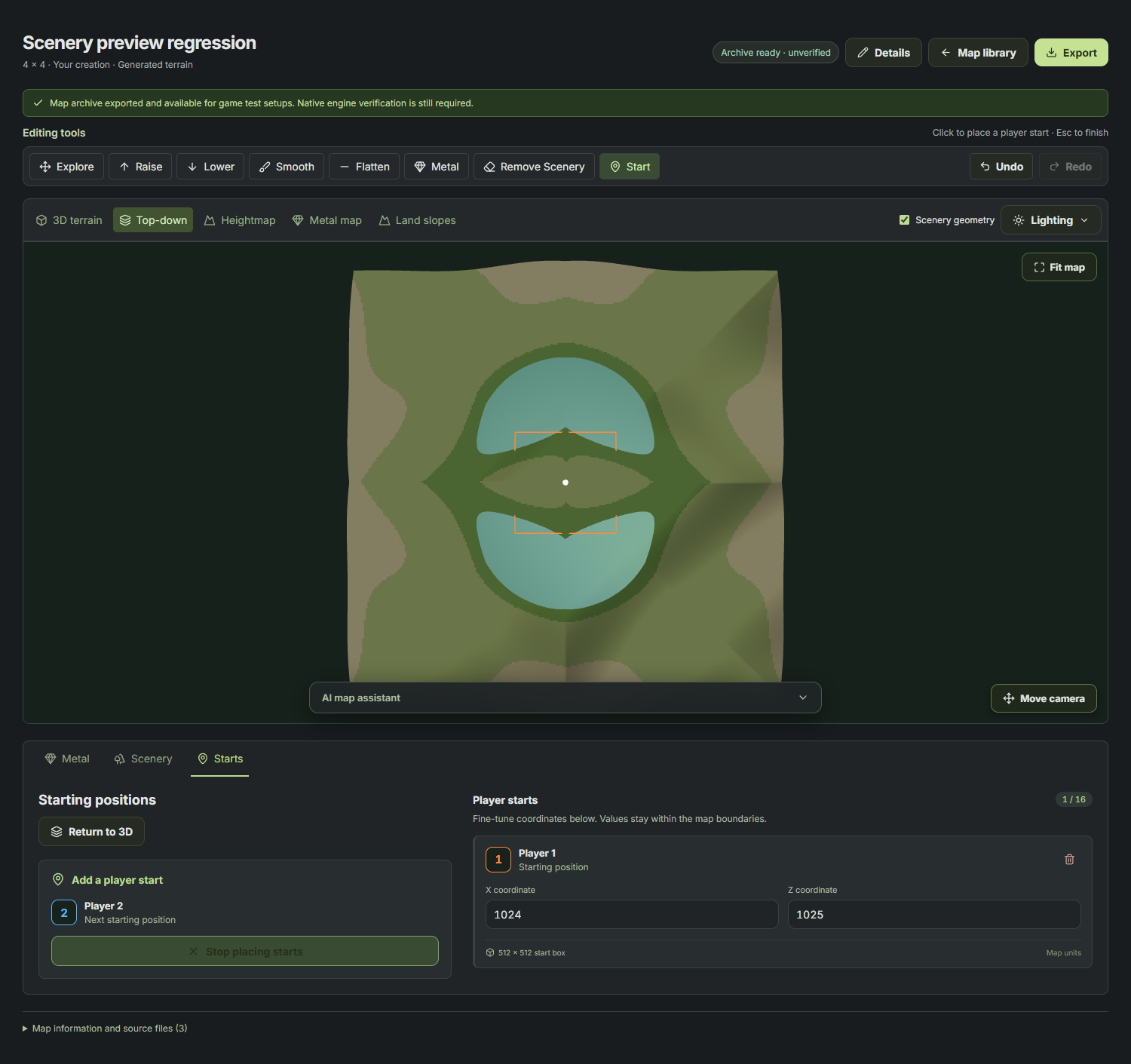
Task: Switch to Land slopes view
Action: 418,220
